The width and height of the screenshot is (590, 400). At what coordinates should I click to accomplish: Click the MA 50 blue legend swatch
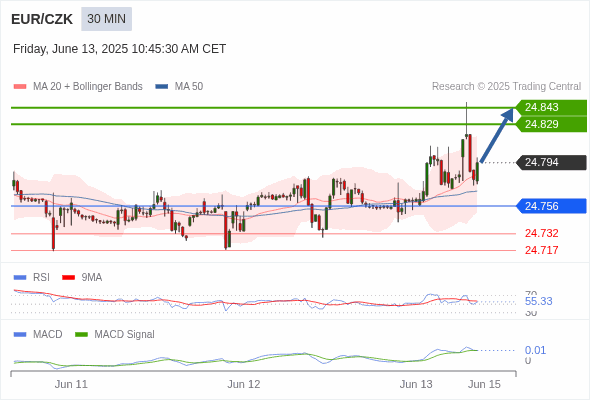pyautogui.click(x=161, y=87)
